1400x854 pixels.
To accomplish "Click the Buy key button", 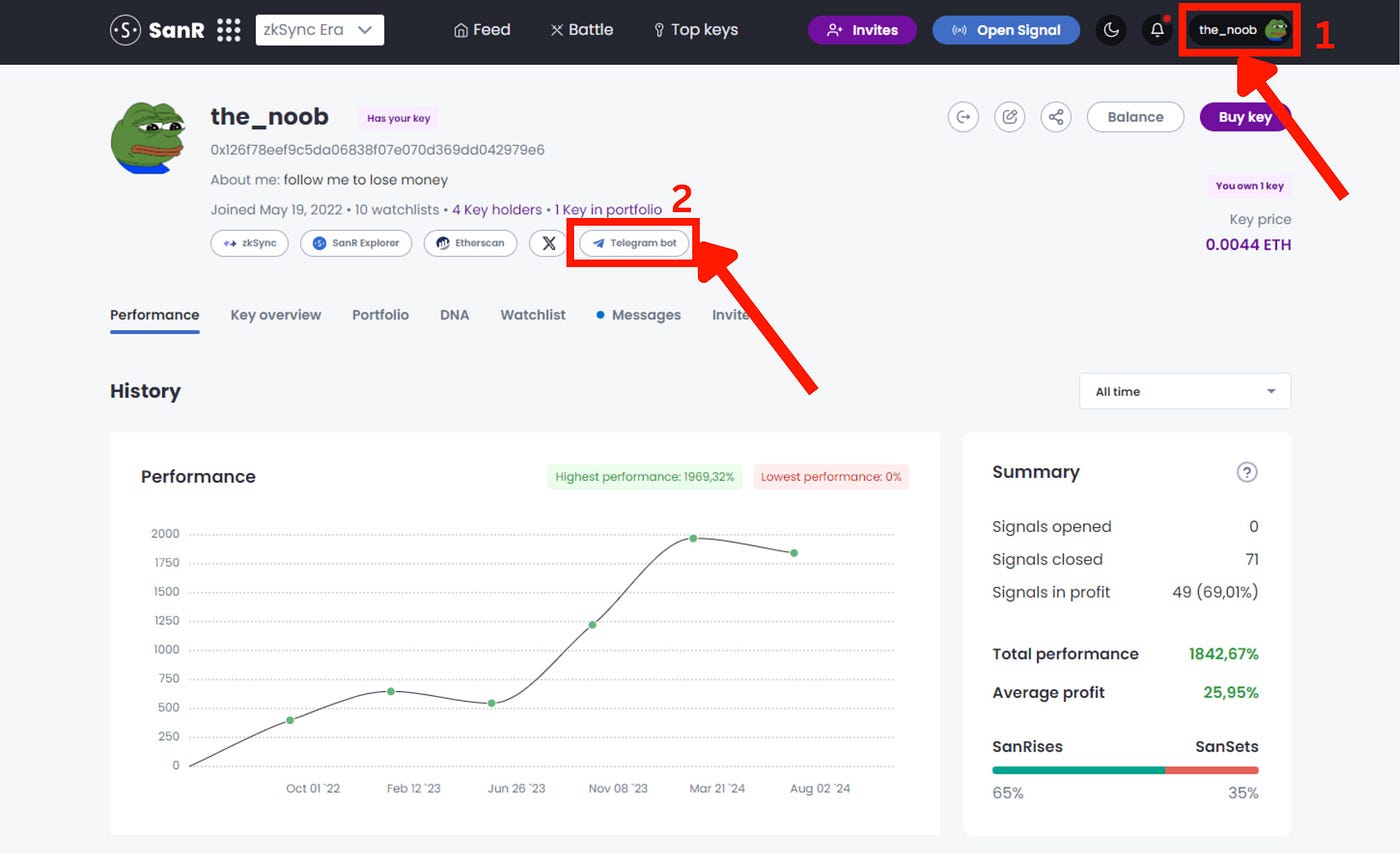I will [1245, 117].
